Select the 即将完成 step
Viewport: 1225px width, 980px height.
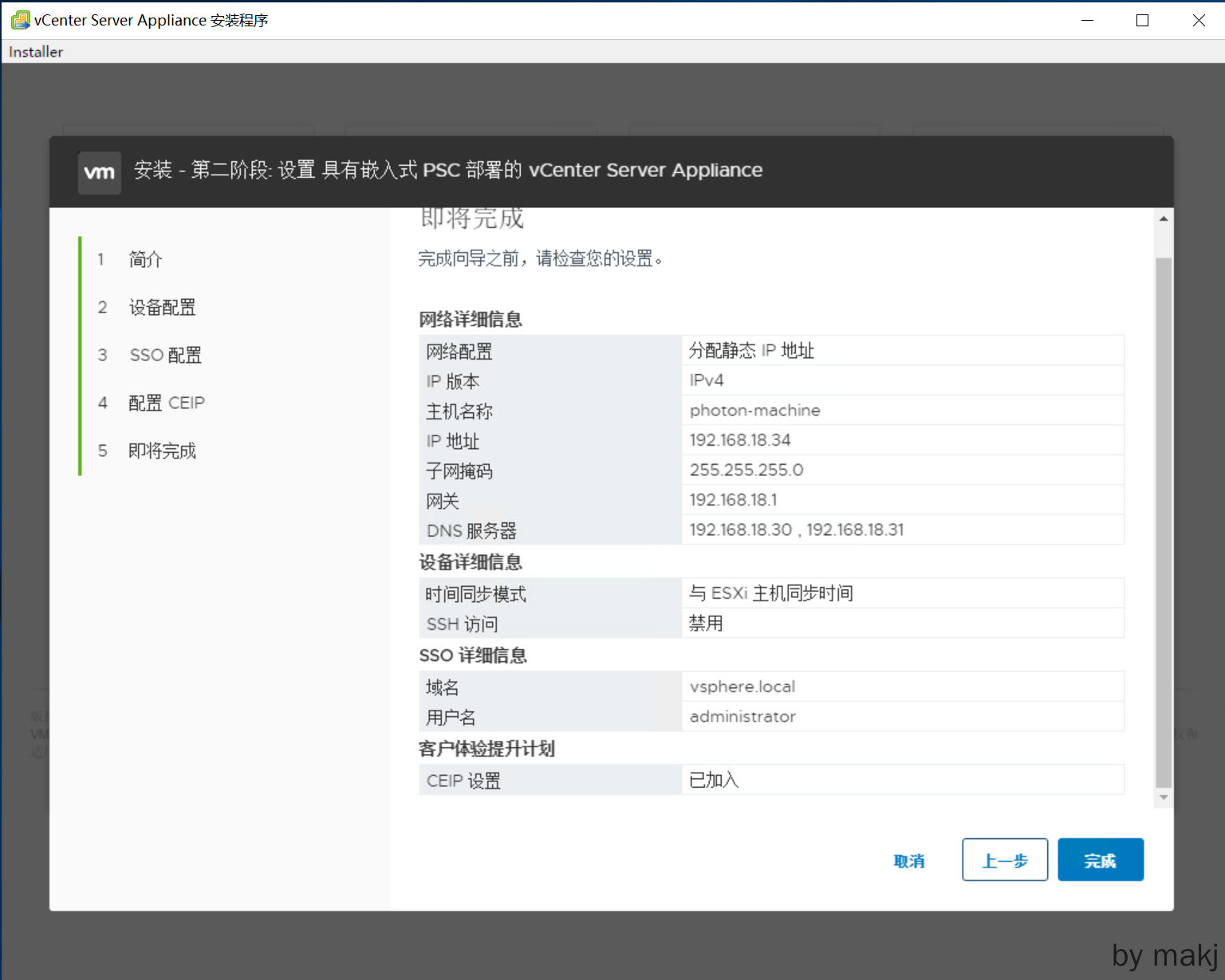[162, 451]
